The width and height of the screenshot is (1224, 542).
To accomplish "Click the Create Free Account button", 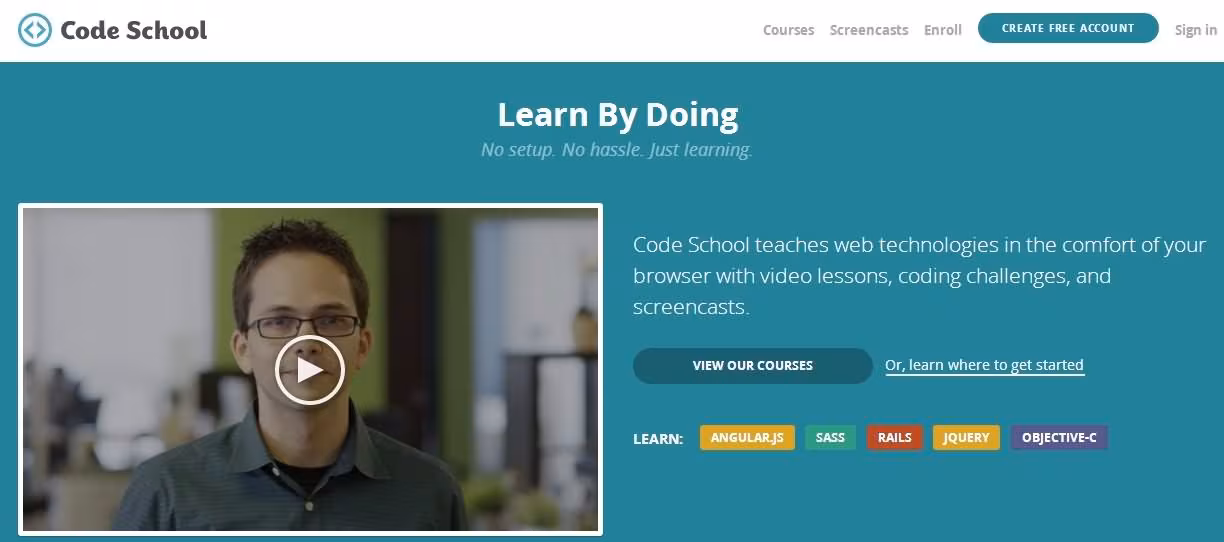I will pyautogui.click(x=1068, y=28).
